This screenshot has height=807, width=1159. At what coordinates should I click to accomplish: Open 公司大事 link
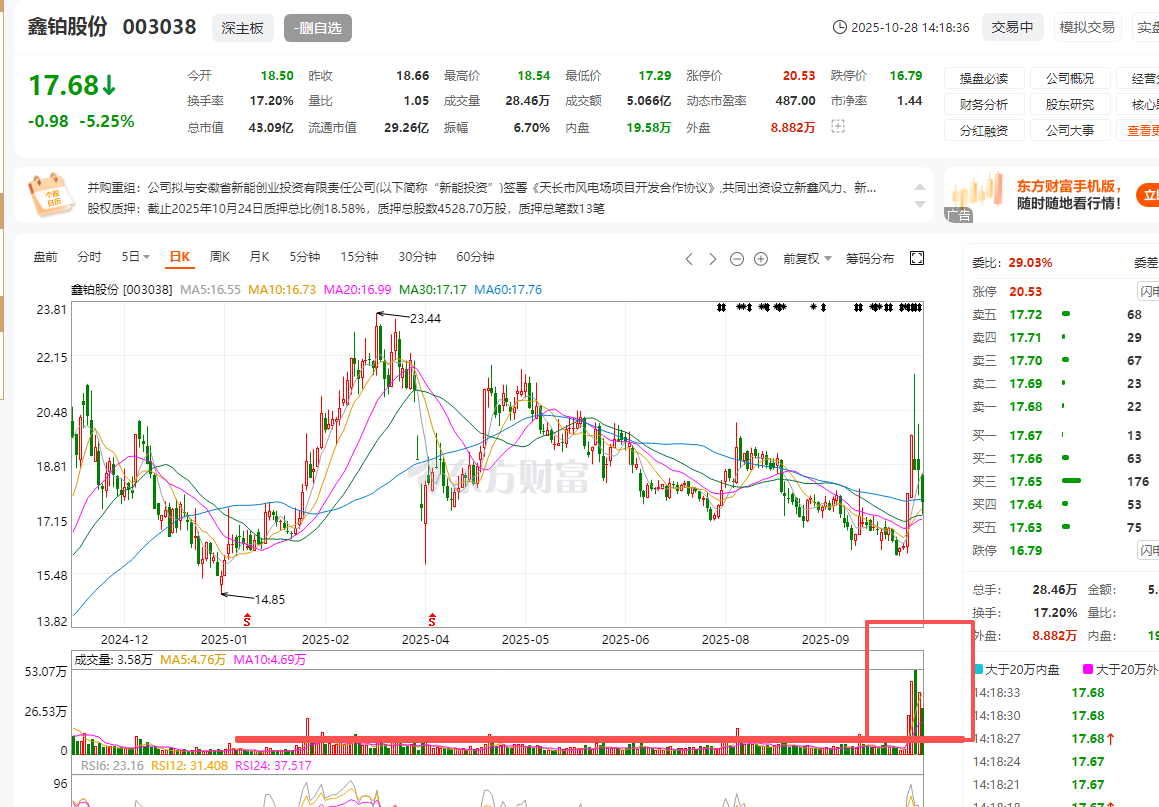[x=1070, y=130]
